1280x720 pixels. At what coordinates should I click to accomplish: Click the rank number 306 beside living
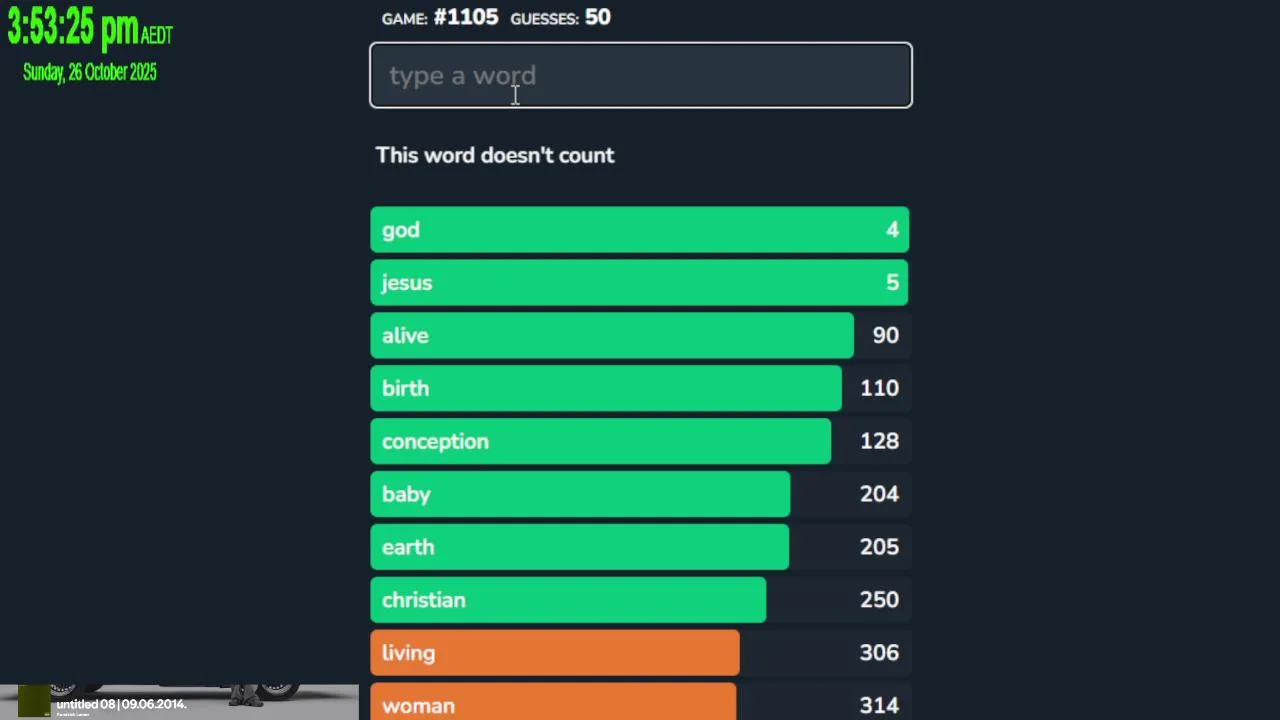coord(879,654)
